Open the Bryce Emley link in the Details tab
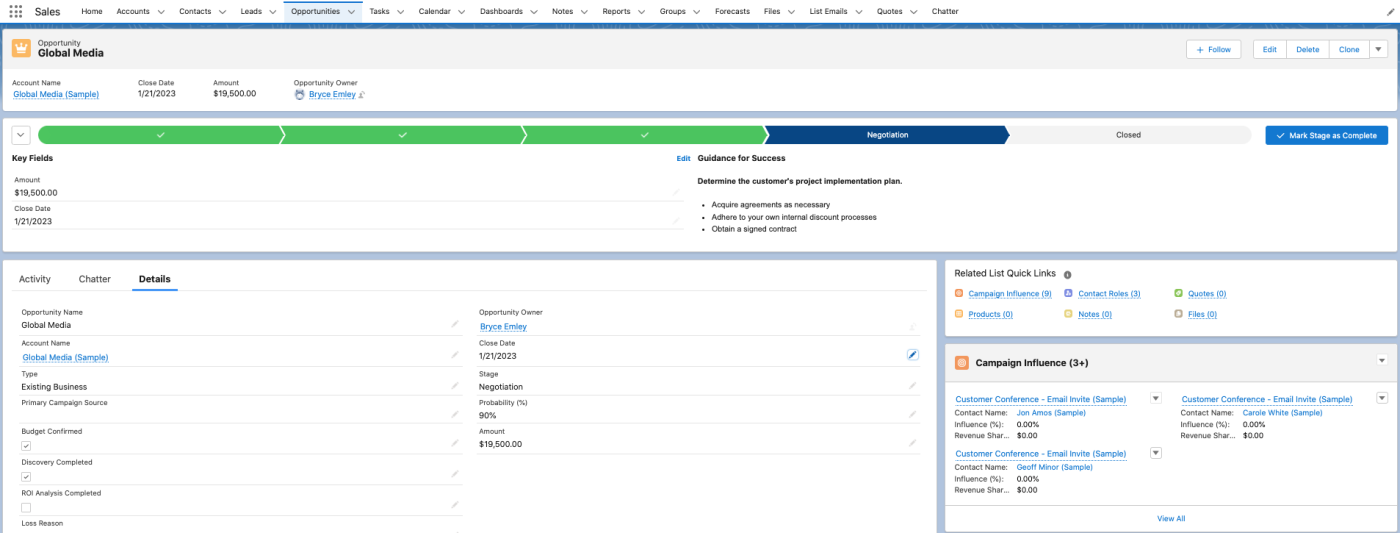 pyautogui.click(x=503, y=326)
